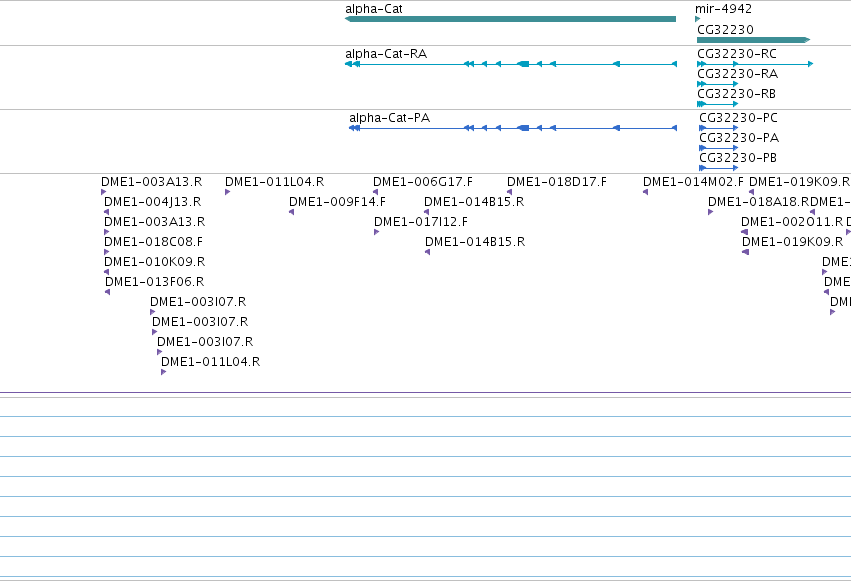This screenshot has width=851, height=581.
Task: Select the DME1-002O11.R feature
Action: tap(745, 232)
